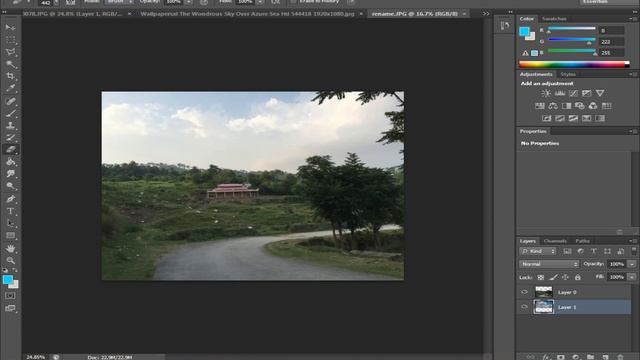Add a Vibrance adjustment
The image size is (640, 360).
[600, 93]
